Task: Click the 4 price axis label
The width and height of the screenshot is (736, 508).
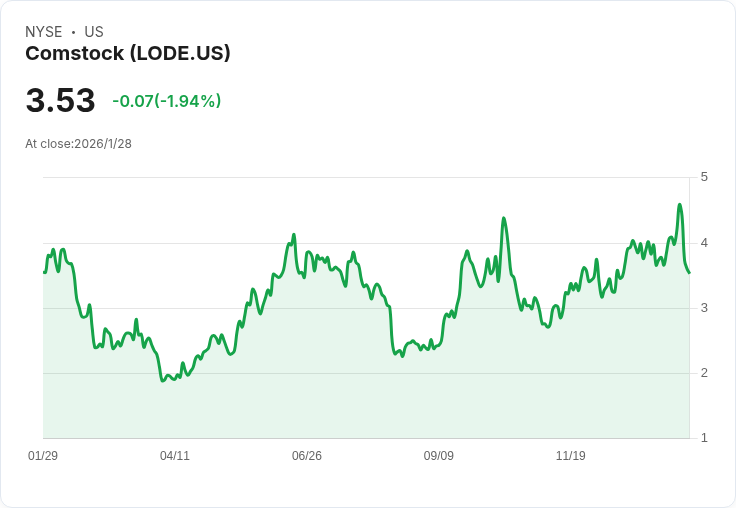Action: (x=704, y=243)
